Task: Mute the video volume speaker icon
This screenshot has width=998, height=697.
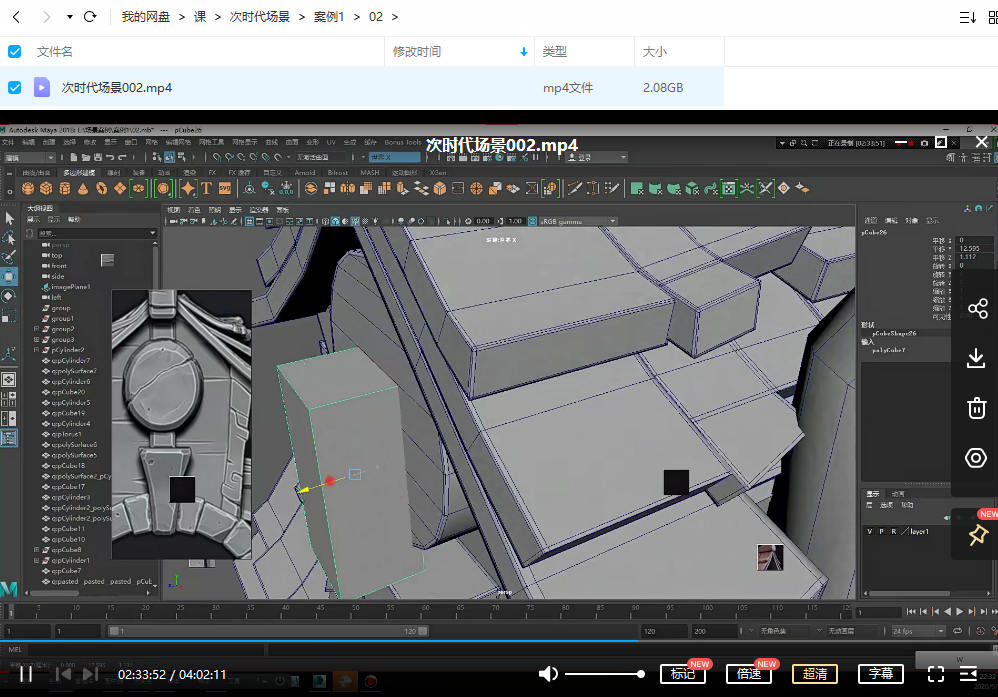Action: (x=548, y=674)
